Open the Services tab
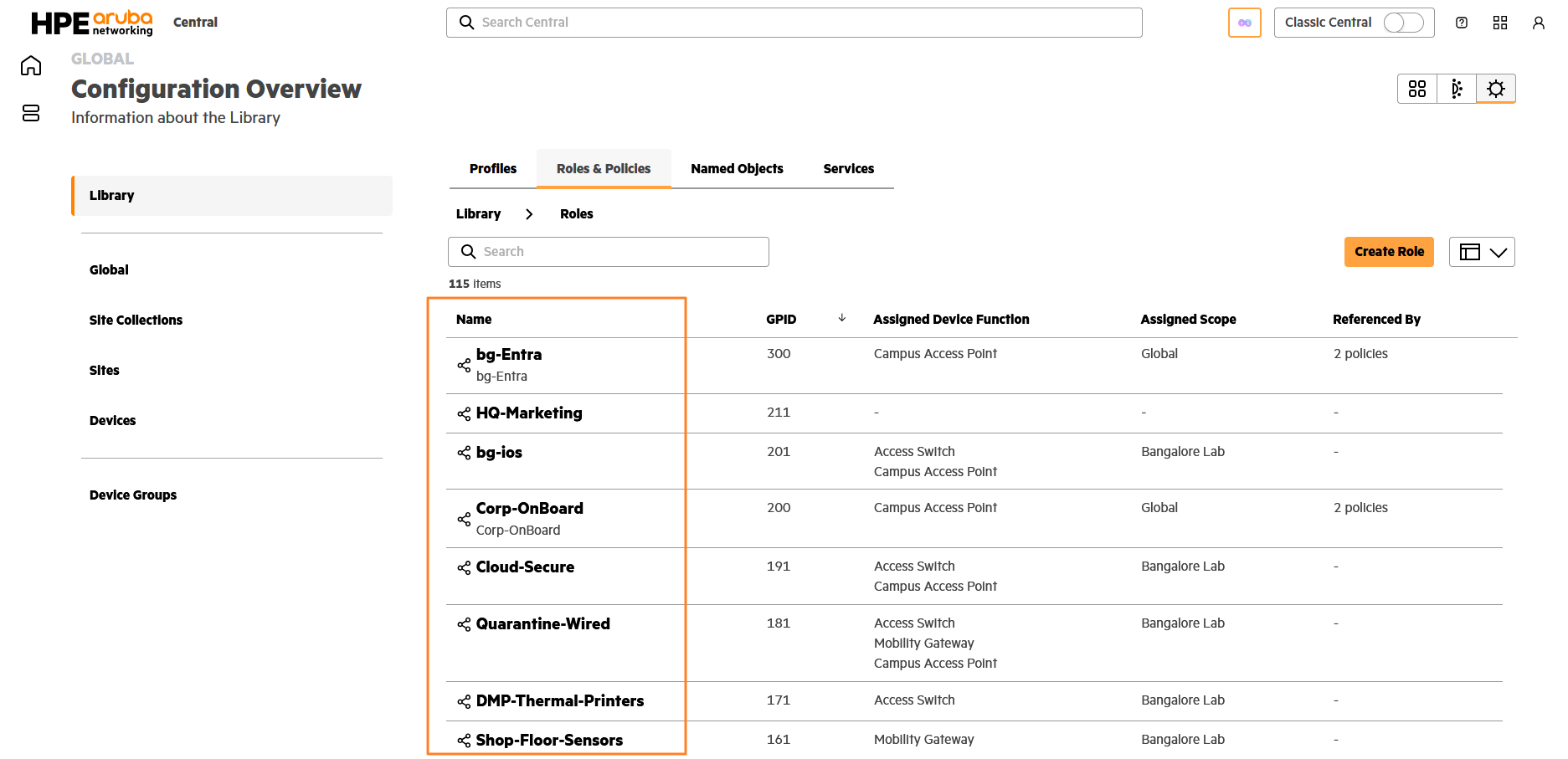The image size is (1568, 759). click(849, 169)
